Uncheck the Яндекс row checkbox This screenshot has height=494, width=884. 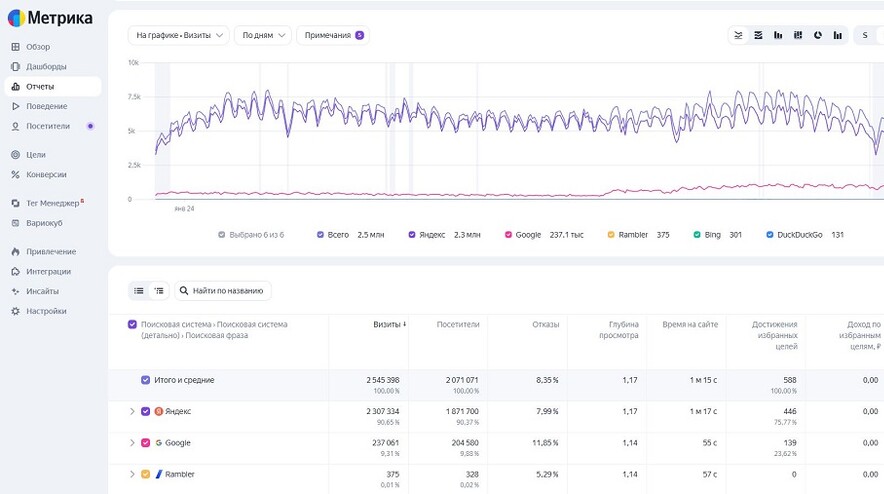[145, 412]
